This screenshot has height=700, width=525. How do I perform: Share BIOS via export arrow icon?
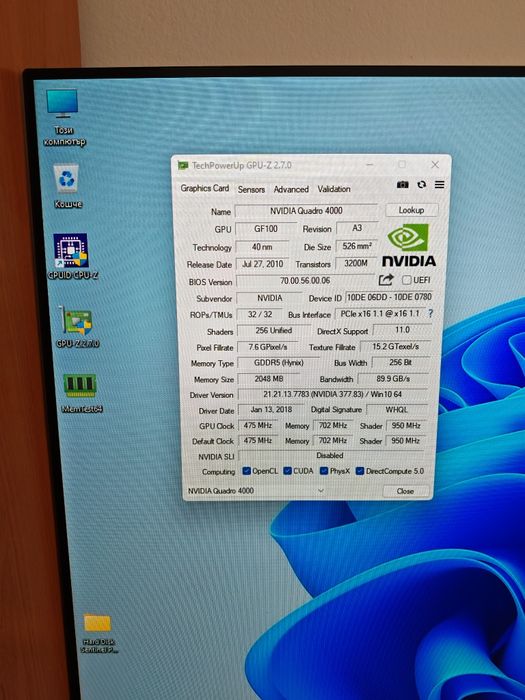click(386, 280)
